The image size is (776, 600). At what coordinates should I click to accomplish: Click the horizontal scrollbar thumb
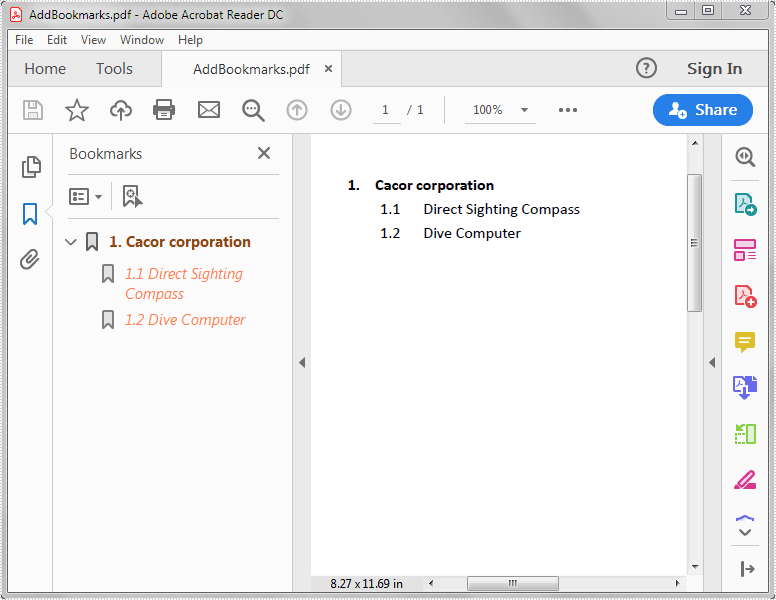(x=513, y=583)
